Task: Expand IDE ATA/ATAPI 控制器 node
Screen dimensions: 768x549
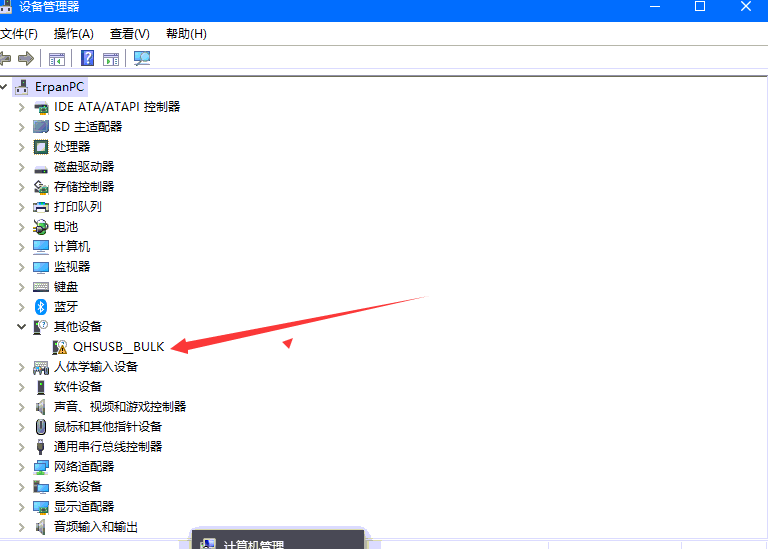Action: [x=22, y=107]
